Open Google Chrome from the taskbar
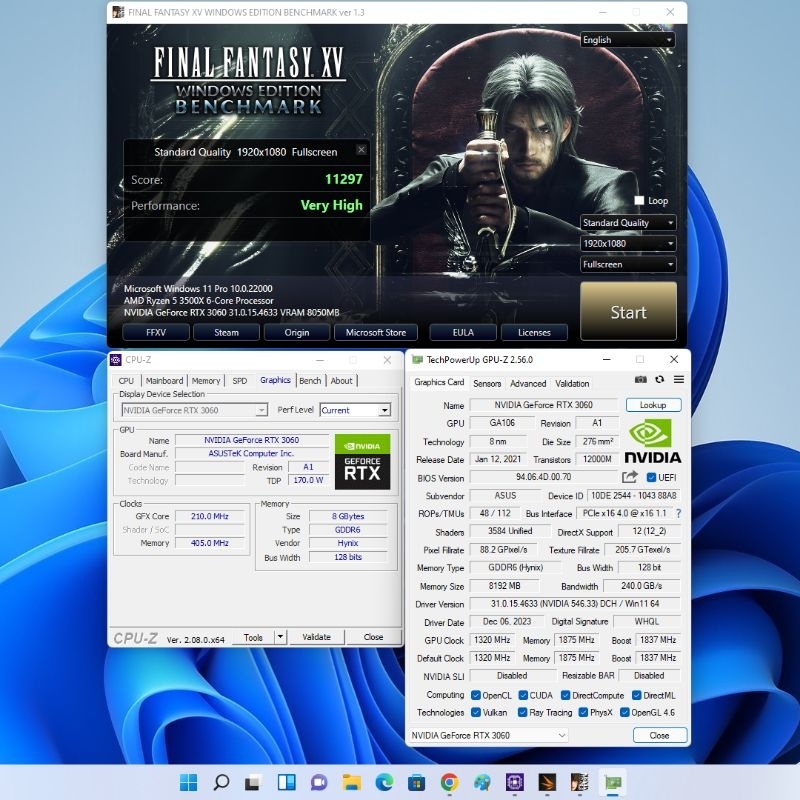800x800 pixels. [449, 782]
